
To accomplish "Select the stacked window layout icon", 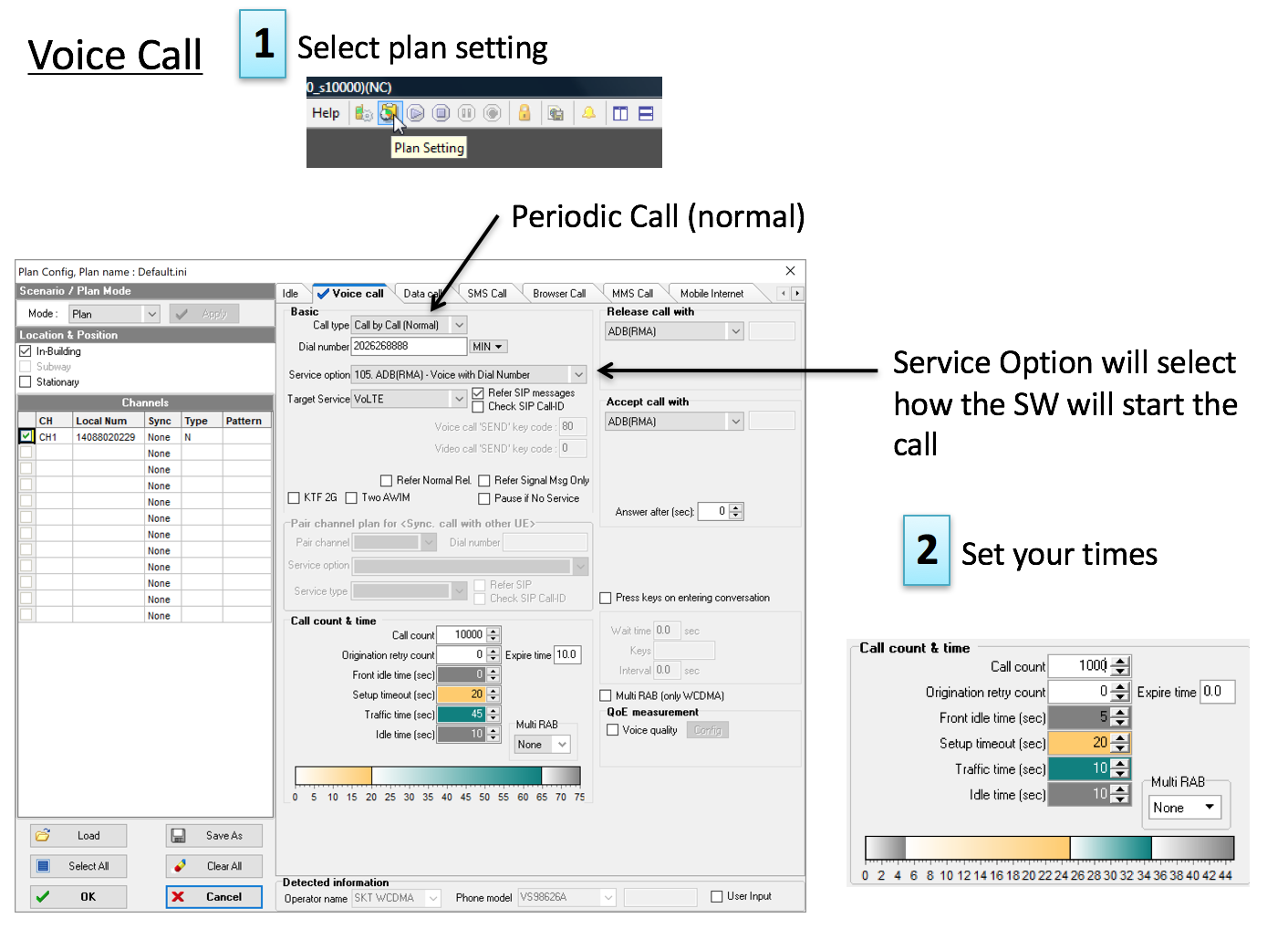I will click(x=646, y=114).
